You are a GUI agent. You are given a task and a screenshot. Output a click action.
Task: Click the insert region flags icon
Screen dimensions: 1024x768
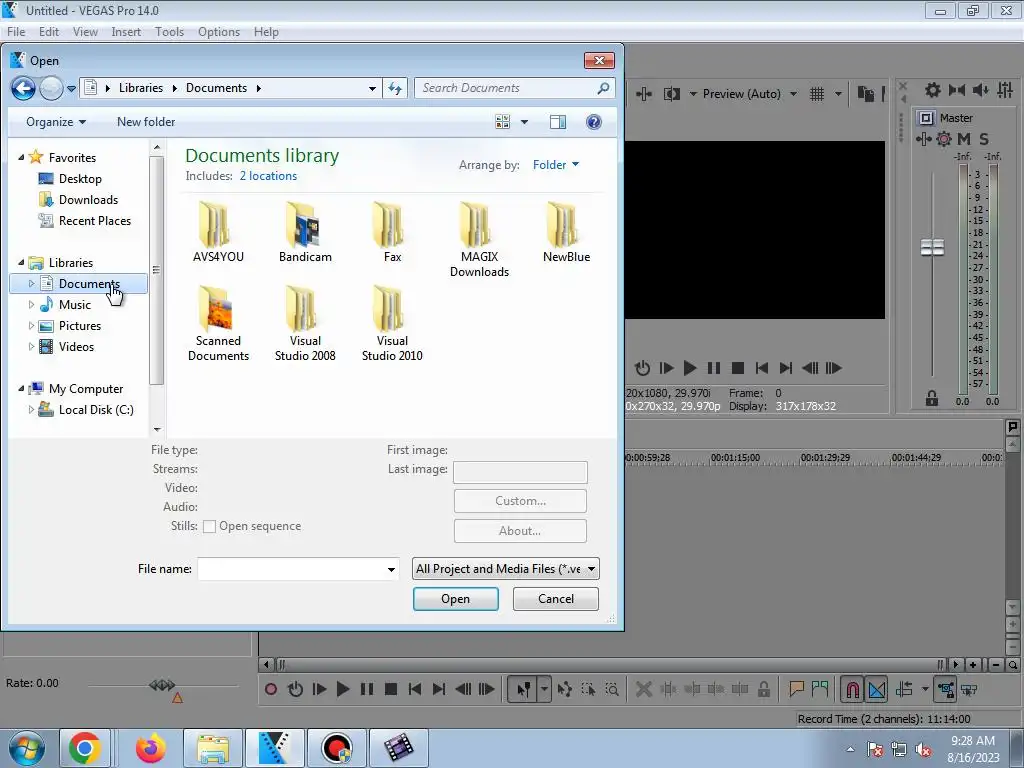pos(820,689)
